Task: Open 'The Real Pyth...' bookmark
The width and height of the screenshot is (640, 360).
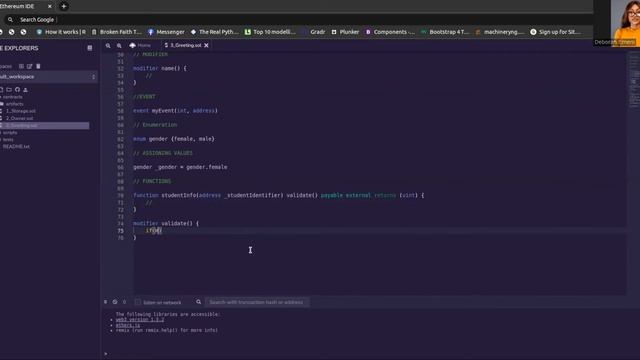Action: (214, 32)
